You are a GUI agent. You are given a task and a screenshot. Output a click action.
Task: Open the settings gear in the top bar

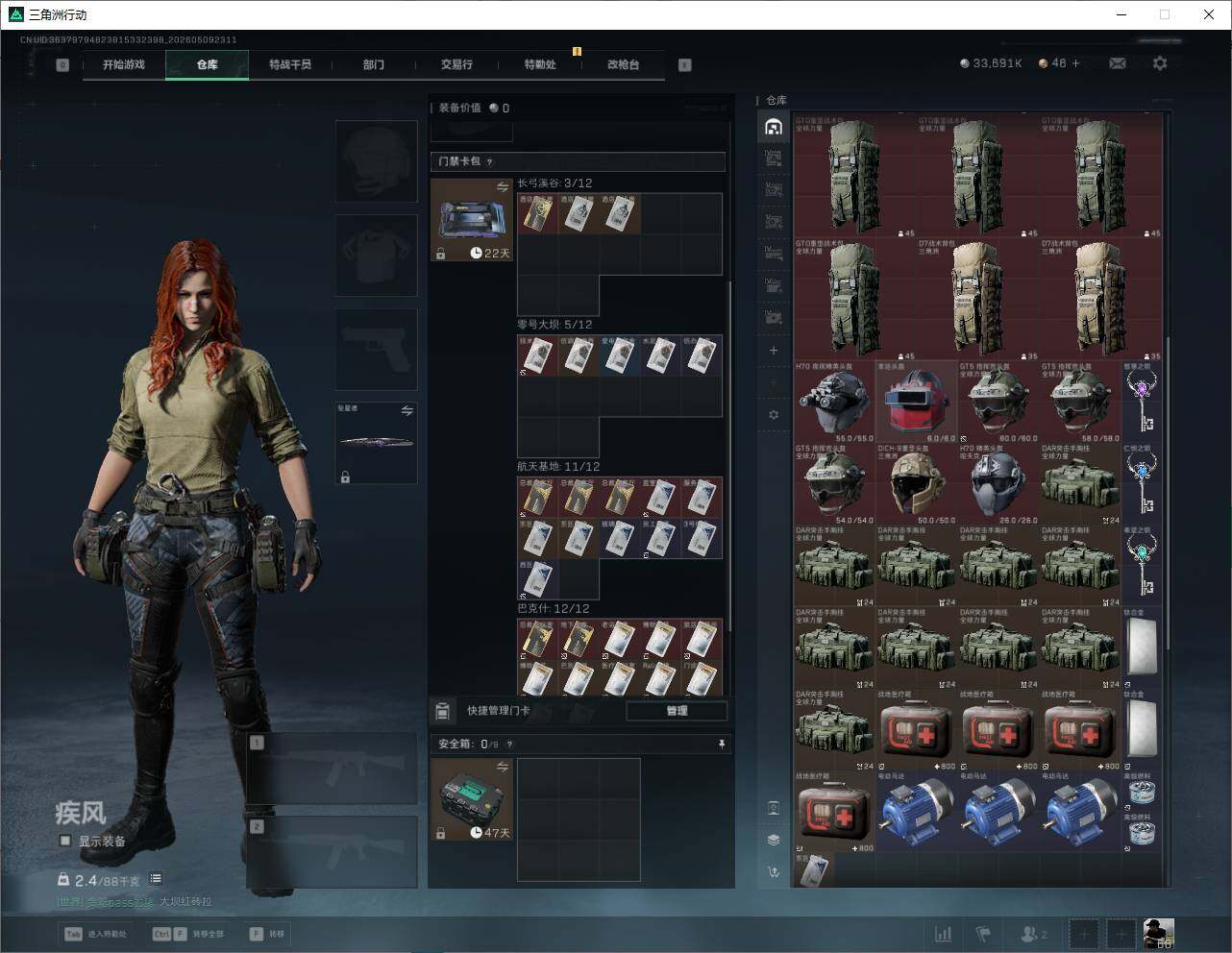1160,63
